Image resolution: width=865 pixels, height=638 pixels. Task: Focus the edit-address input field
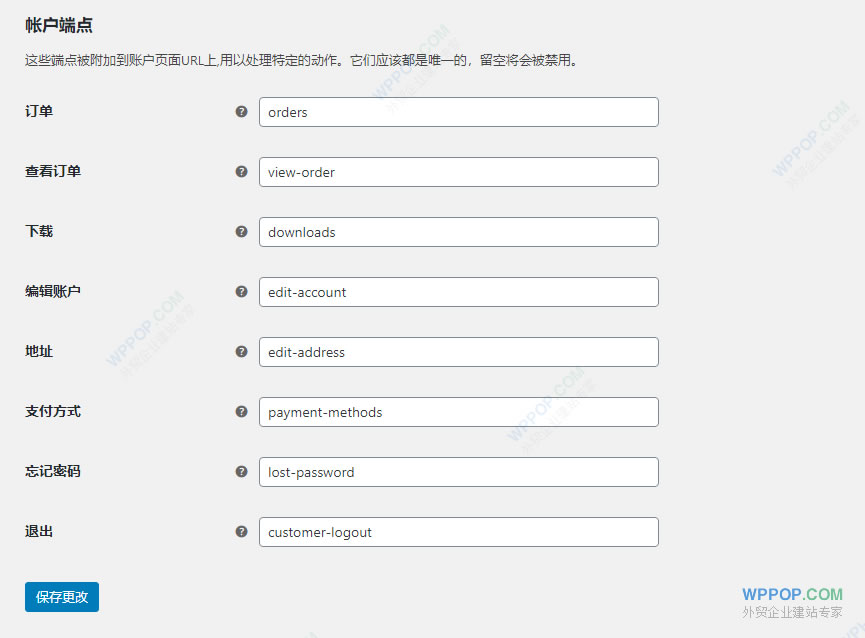tap(458, 352)
